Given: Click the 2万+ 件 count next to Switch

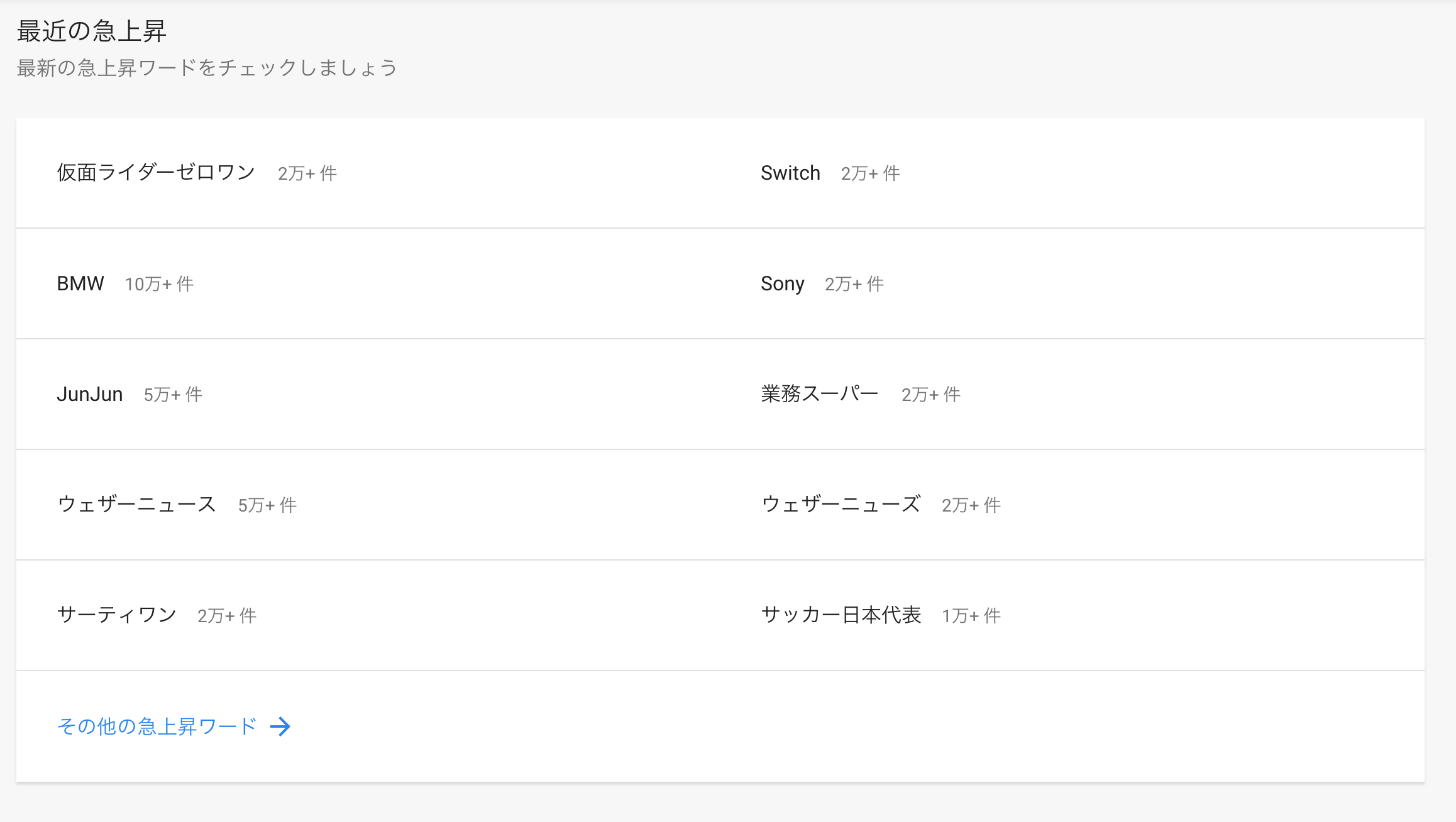Looking at the screenshot, I should [870, 173].
